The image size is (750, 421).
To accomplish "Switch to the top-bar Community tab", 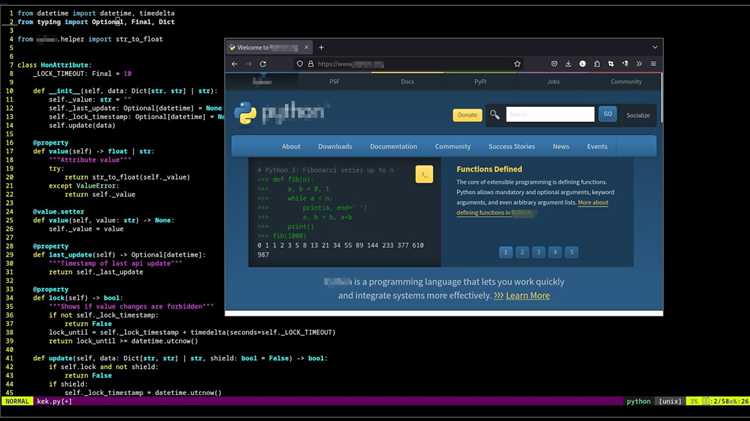I will coord(626,82).
